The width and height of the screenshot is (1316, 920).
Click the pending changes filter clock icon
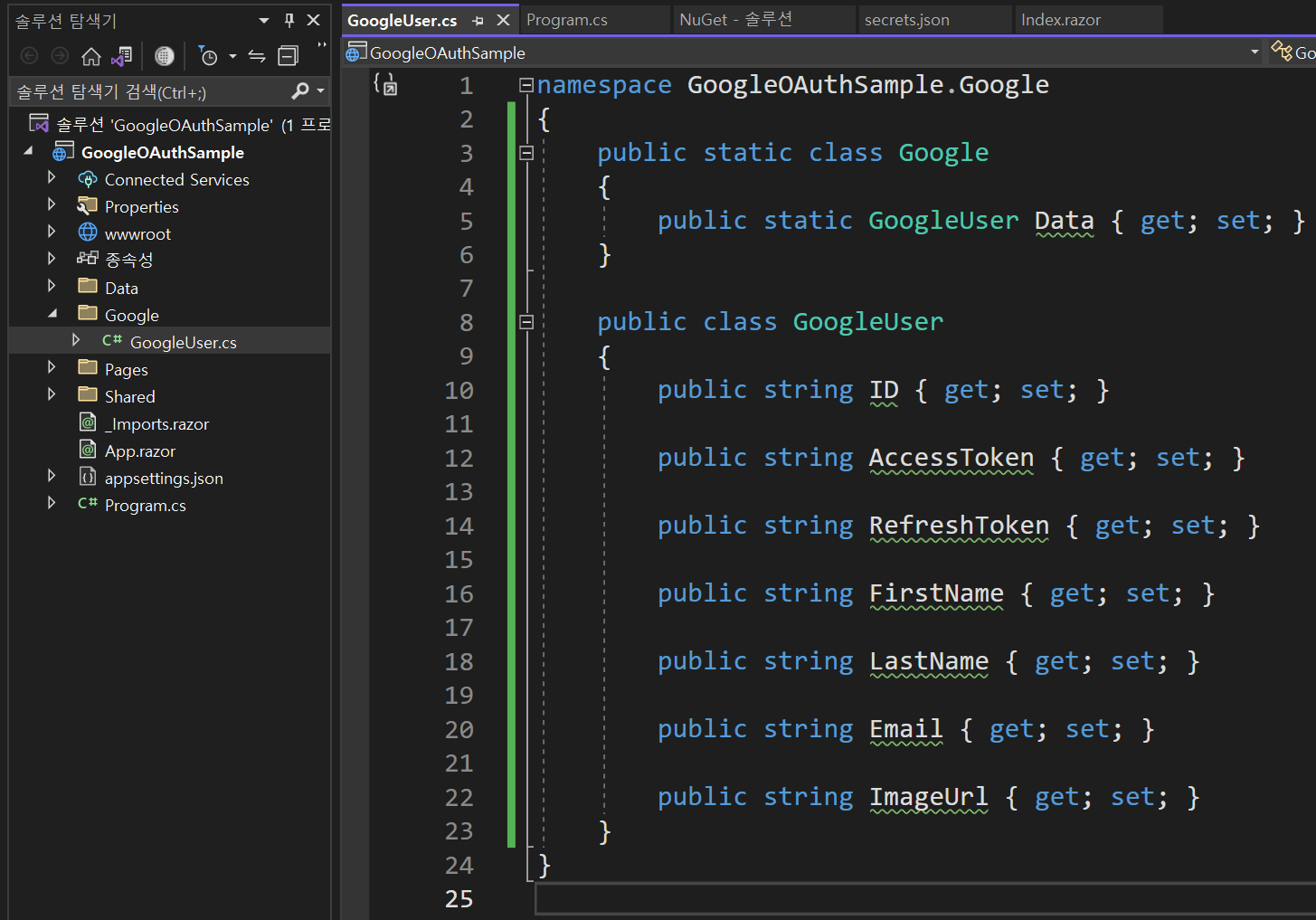coord(208,57)
